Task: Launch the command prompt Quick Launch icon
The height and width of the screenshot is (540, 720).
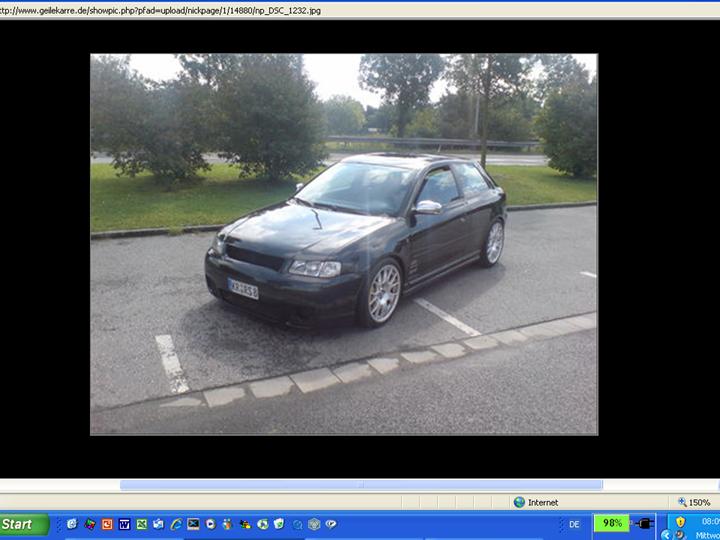Action: coord(193,524)
